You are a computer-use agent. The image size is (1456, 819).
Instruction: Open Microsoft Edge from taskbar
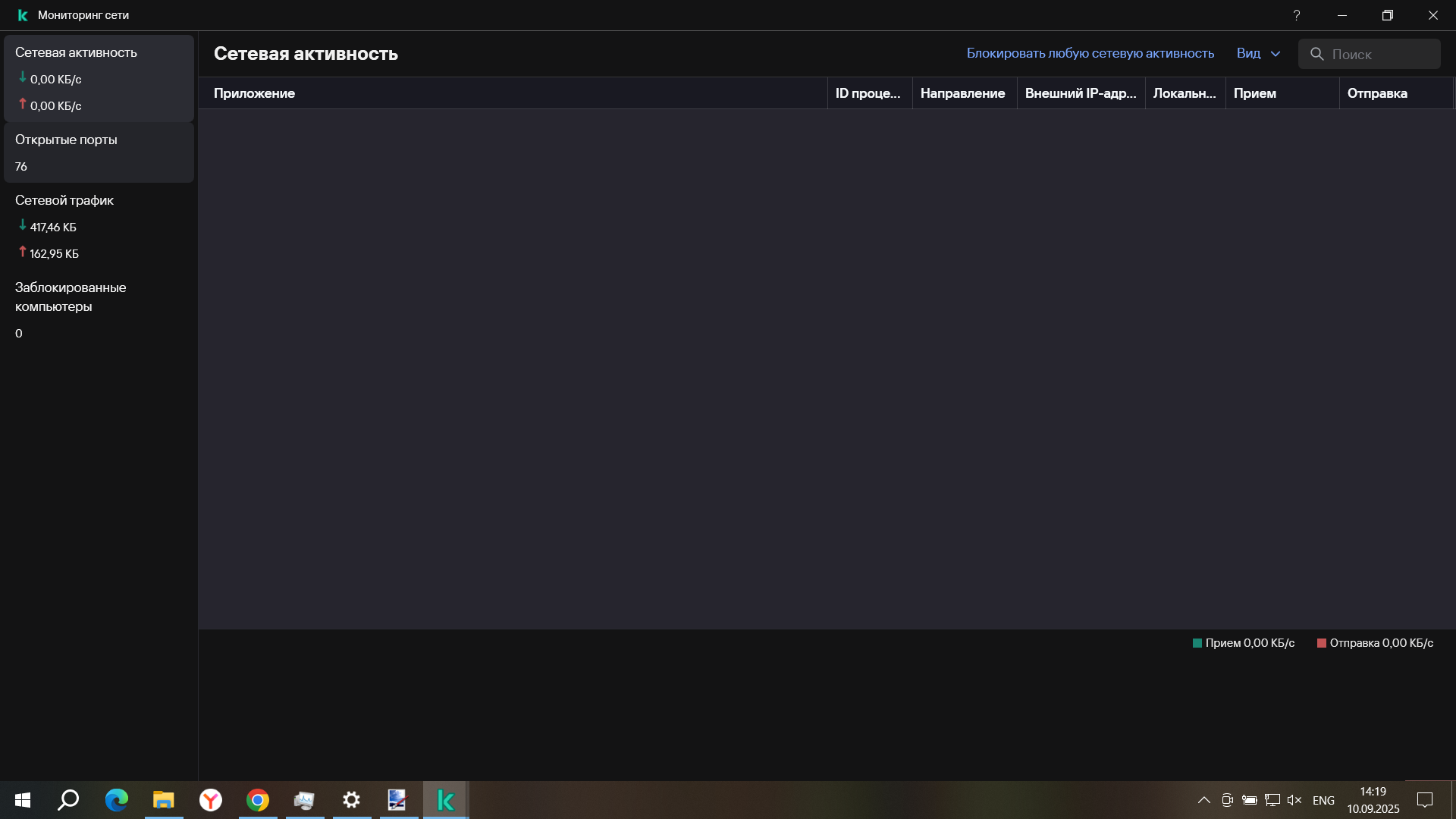click(117, 800)
